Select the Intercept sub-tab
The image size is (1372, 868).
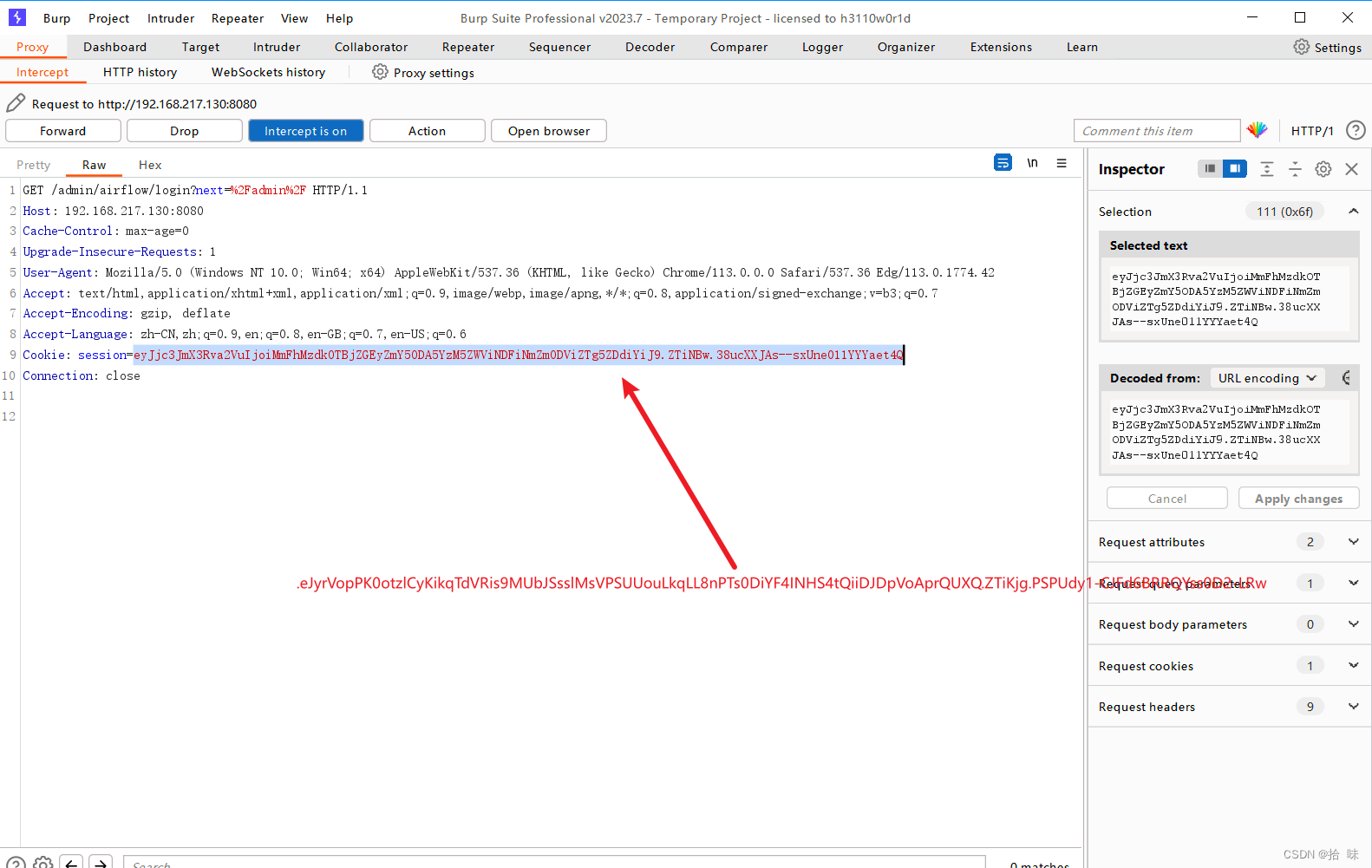point(42,72)
